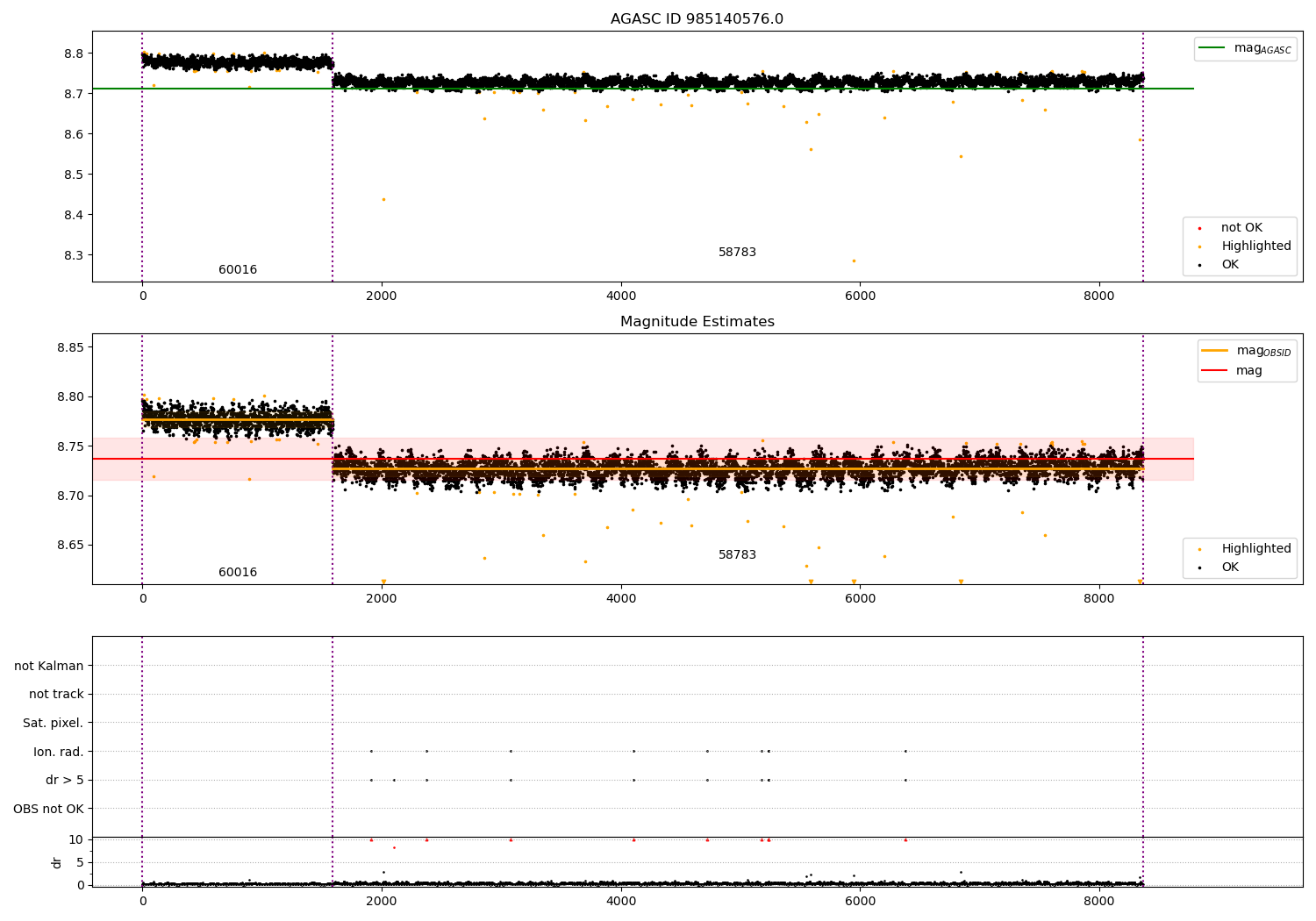Click "8000" under the Magnitude Estimates plot
The height and width of the screenshot is (921, 1316).
[x=1099, y=599]
